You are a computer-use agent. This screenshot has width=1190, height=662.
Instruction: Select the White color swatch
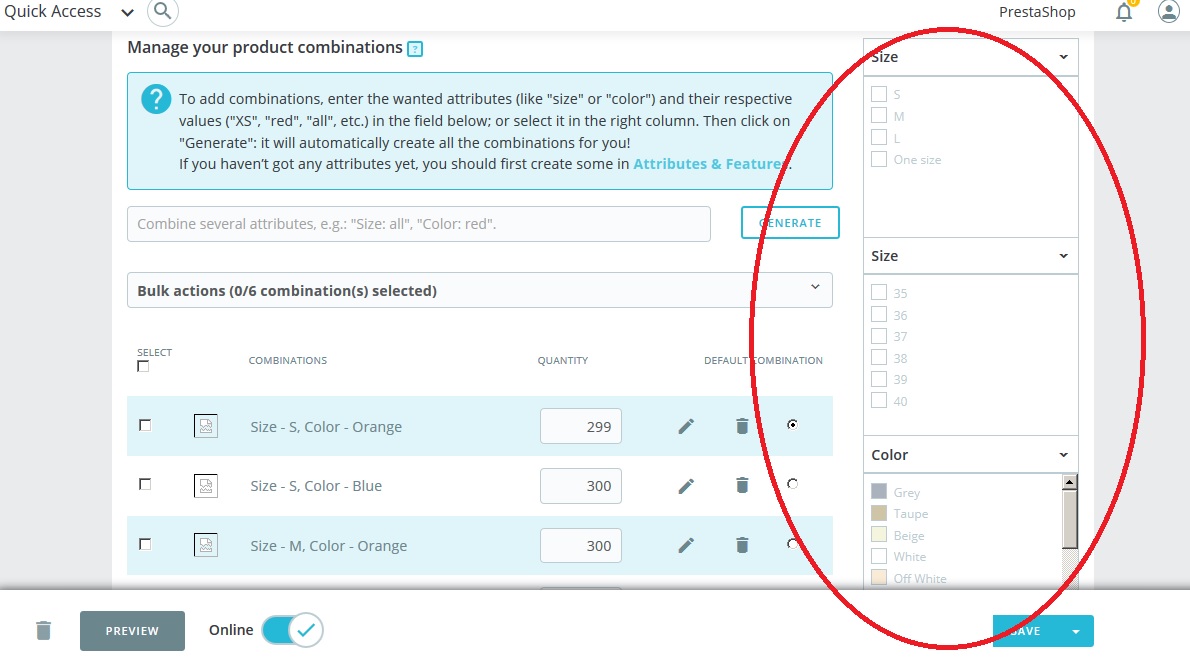click(x=879, y=556)
